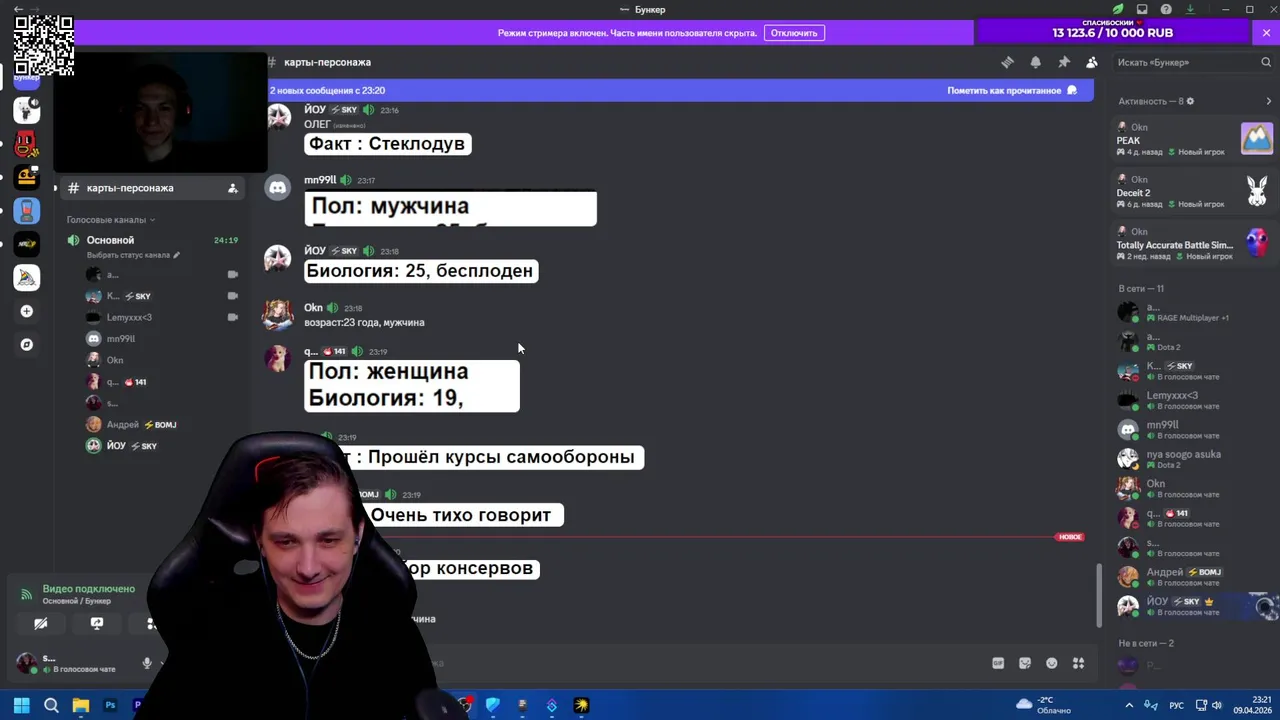Select the message text возраст:23 года, мужчина
This screenshot has width=1280, height=720.
click(364, 322)
